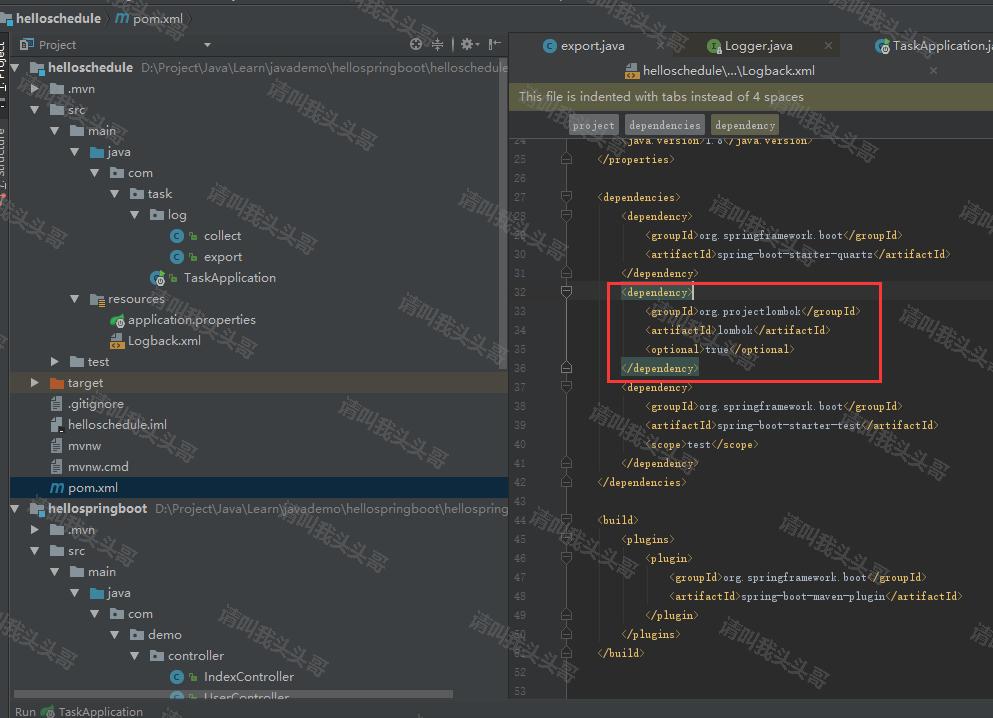Click the dependency breadcrumb
The height and width of the screenshot is (718, 993).
745,125
